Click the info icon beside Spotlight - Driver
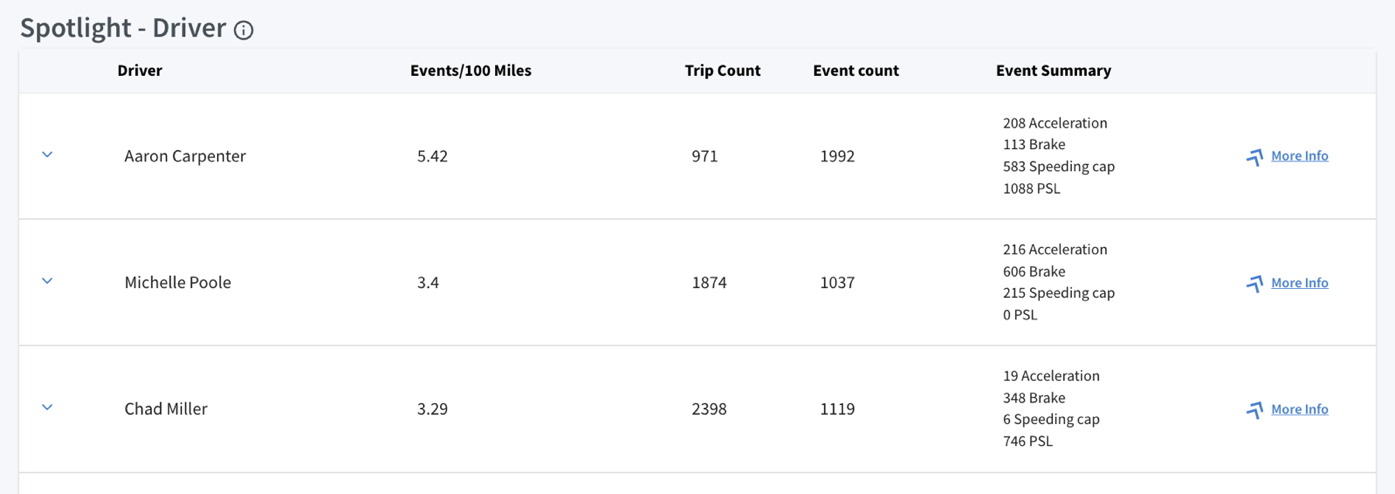 (x=243, y=30)
